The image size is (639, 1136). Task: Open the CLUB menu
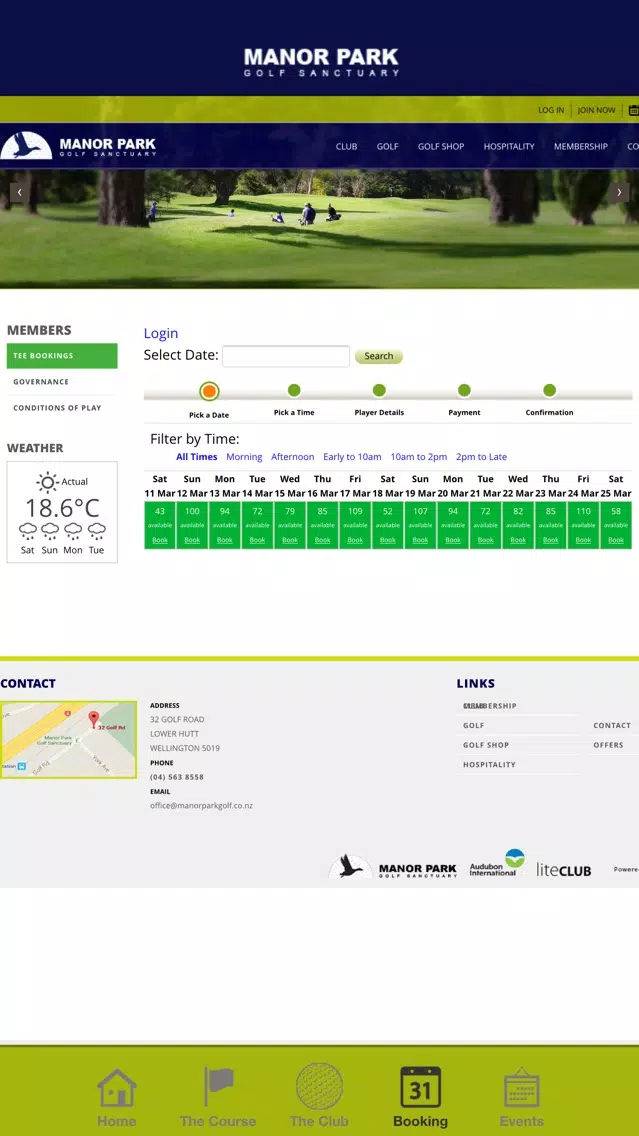click(346, 146)
